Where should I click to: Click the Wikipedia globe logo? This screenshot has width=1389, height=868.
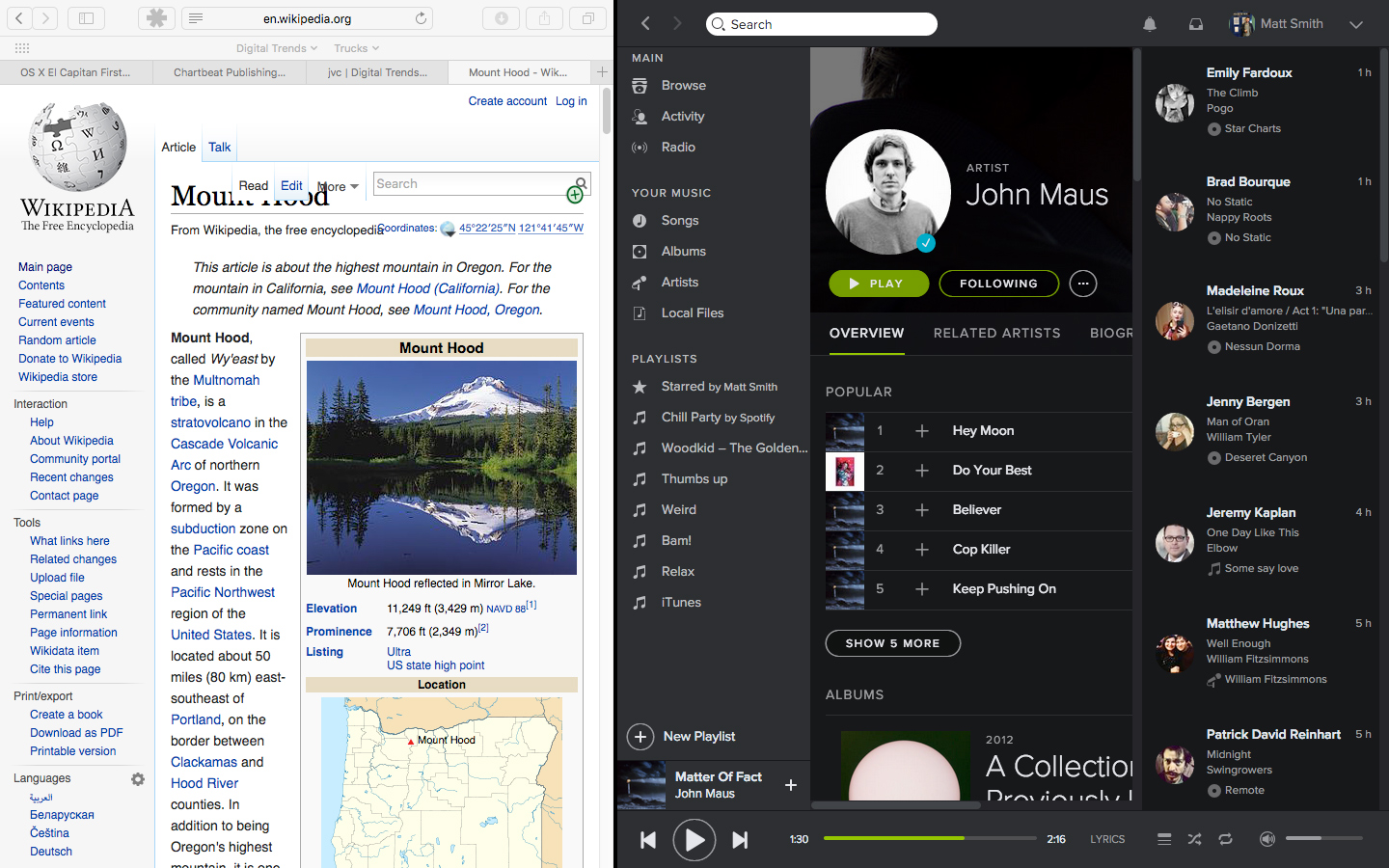pos(78,148)
